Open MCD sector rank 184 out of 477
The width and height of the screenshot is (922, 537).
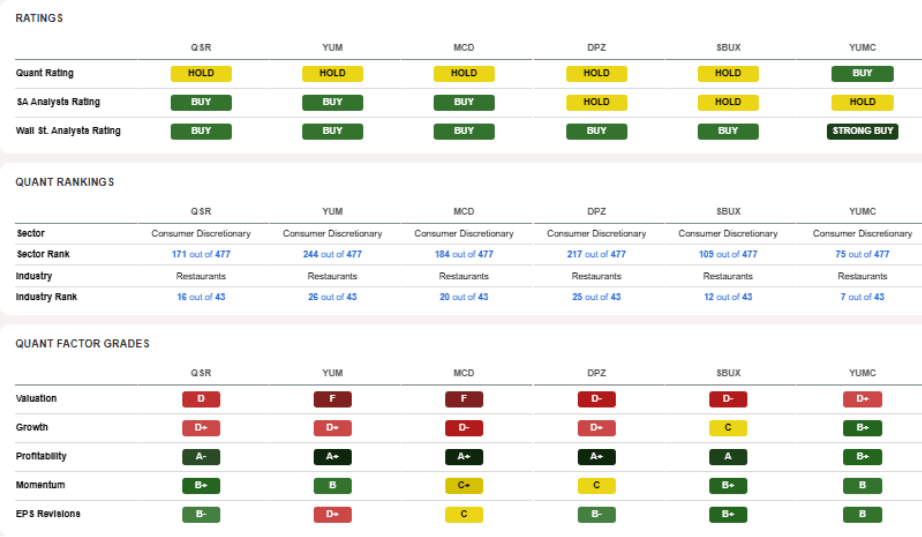(x=464, y=254)
